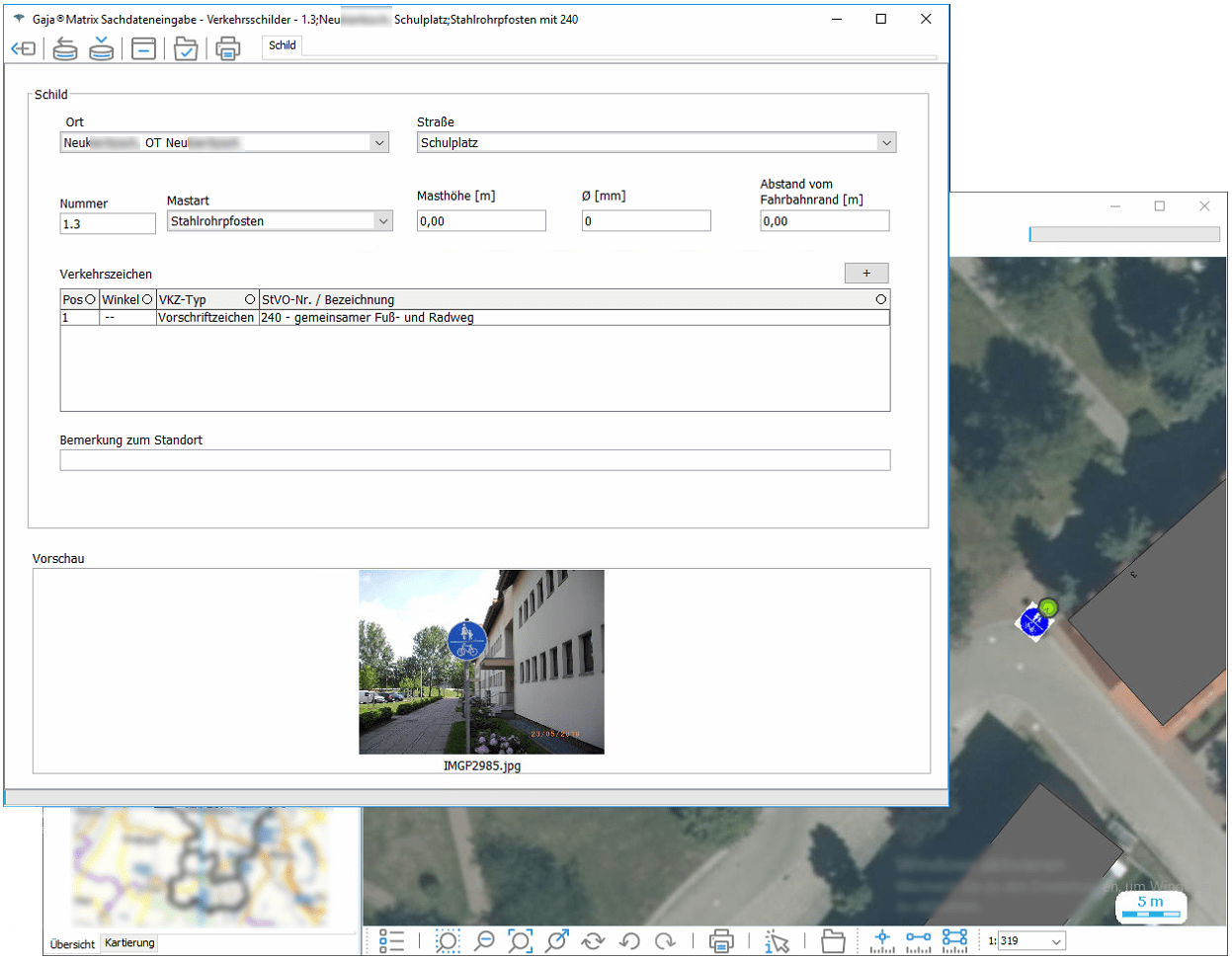
Task: Switch to the Kartierung tab
Action: [x=129, y=943]
